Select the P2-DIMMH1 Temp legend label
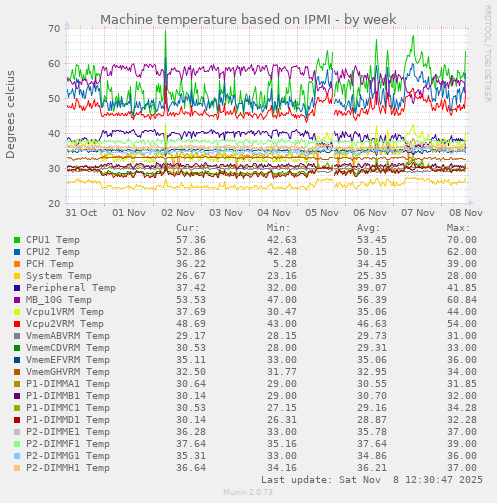Viewport: 497px width, 503px height. click(x=68, y=468)
